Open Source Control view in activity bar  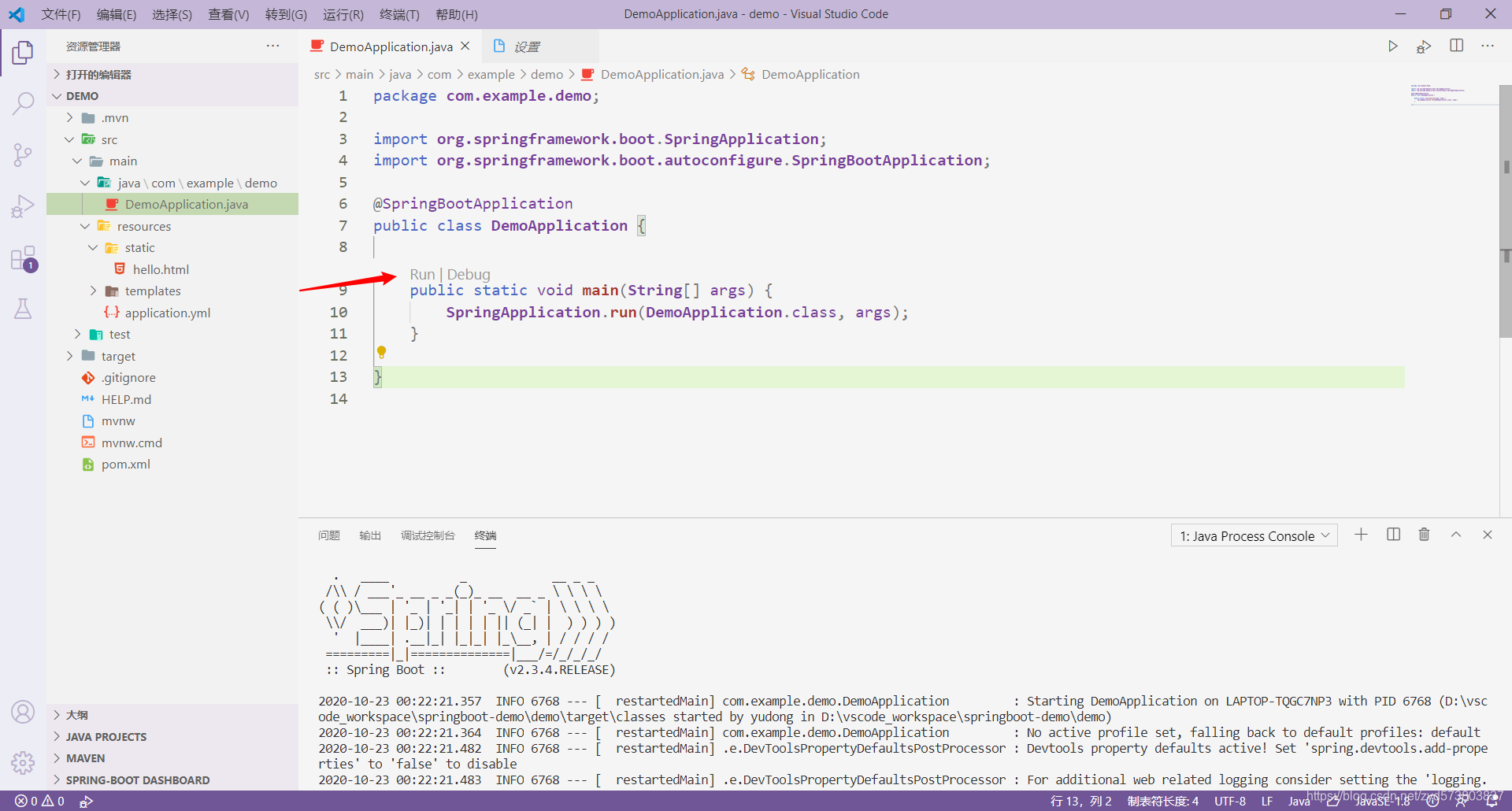[x=23, y=154]
